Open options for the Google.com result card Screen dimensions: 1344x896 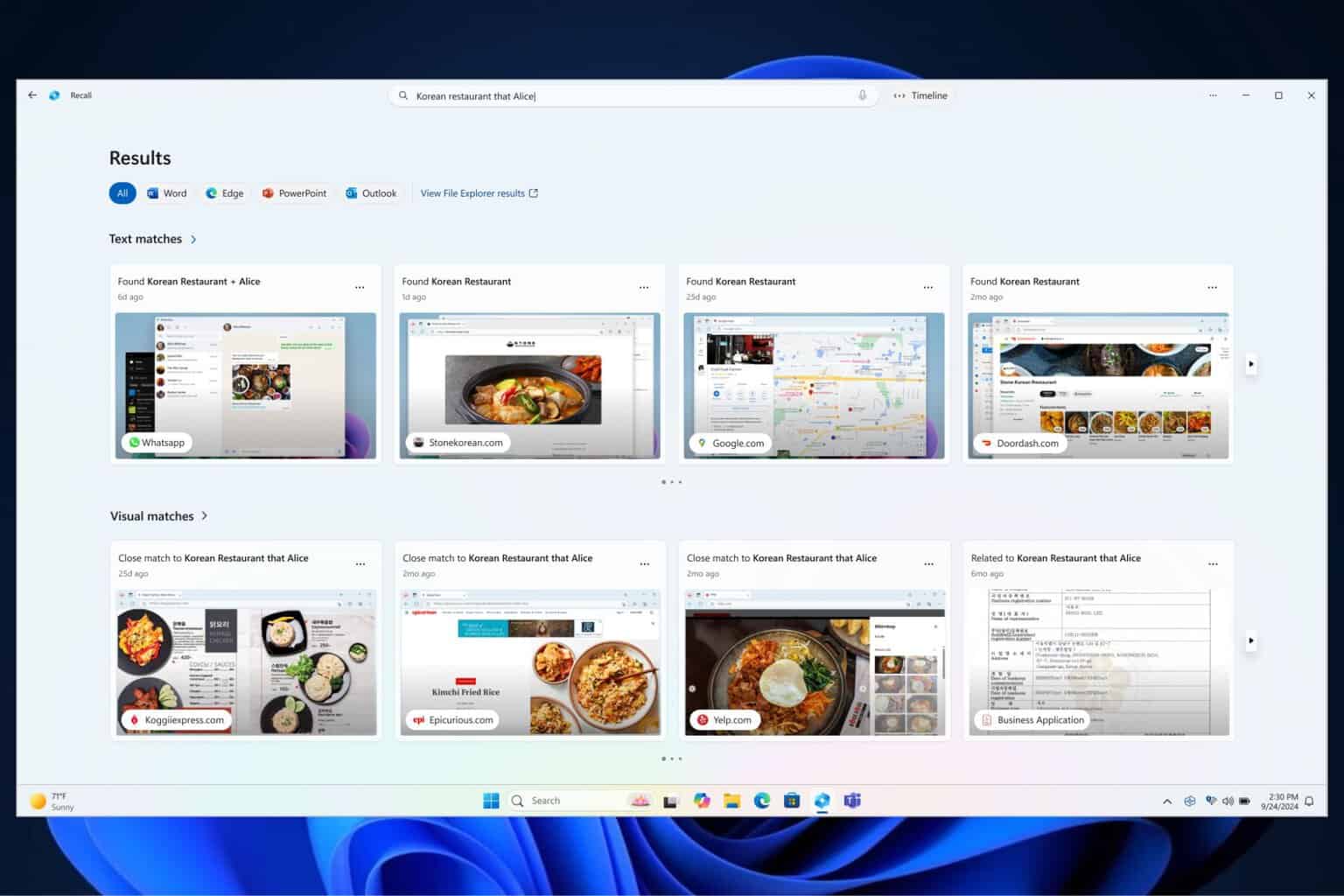click(x=928, y=287)
